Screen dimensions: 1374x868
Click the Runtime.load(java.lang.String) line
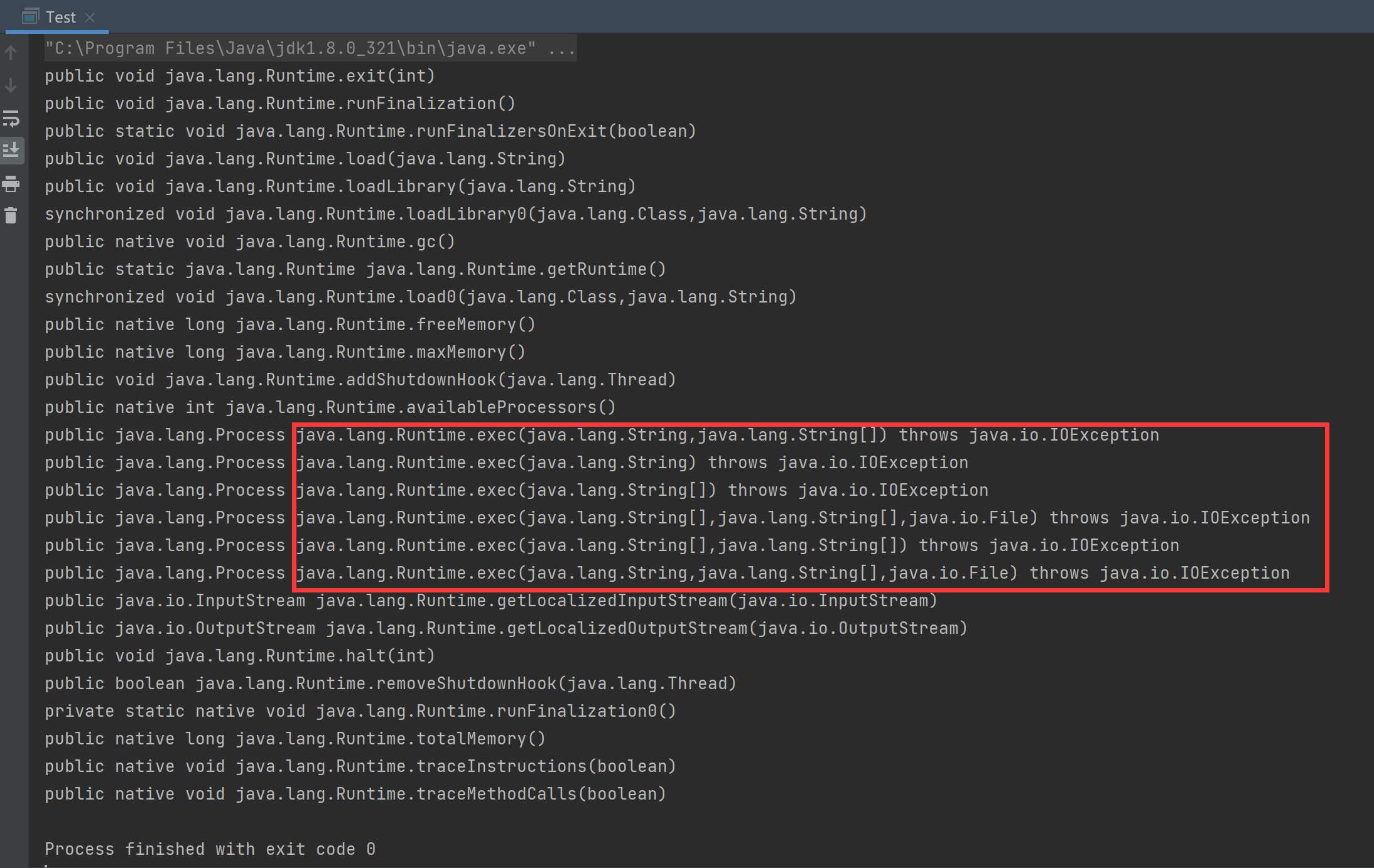tap(305, 159)
